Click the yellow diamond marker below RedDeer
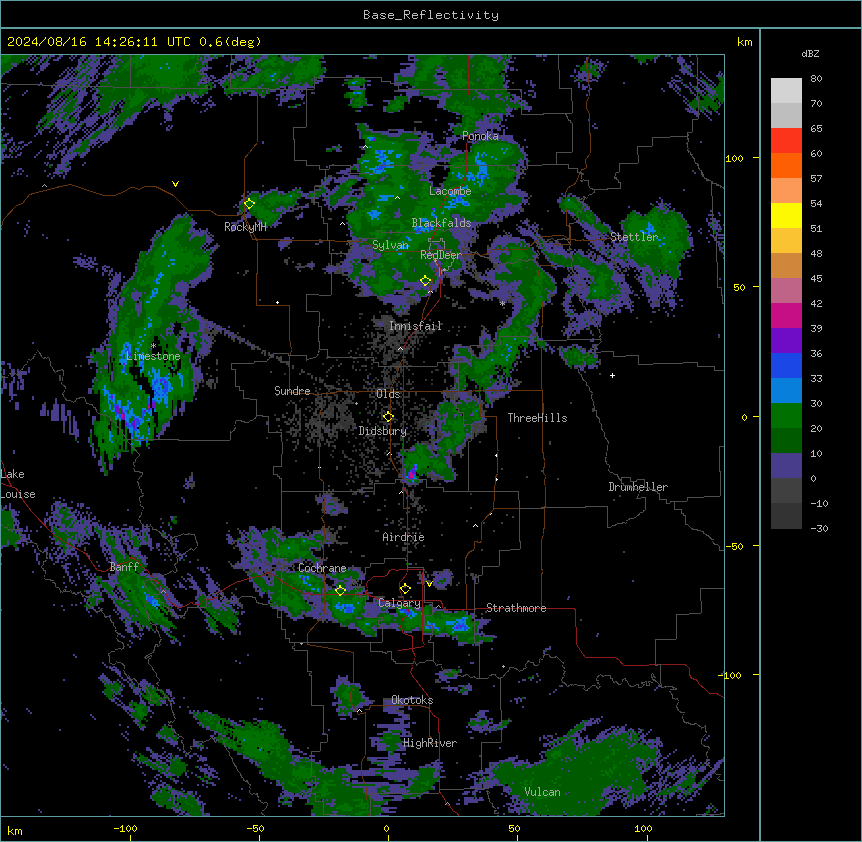 [x=425, y=281]
